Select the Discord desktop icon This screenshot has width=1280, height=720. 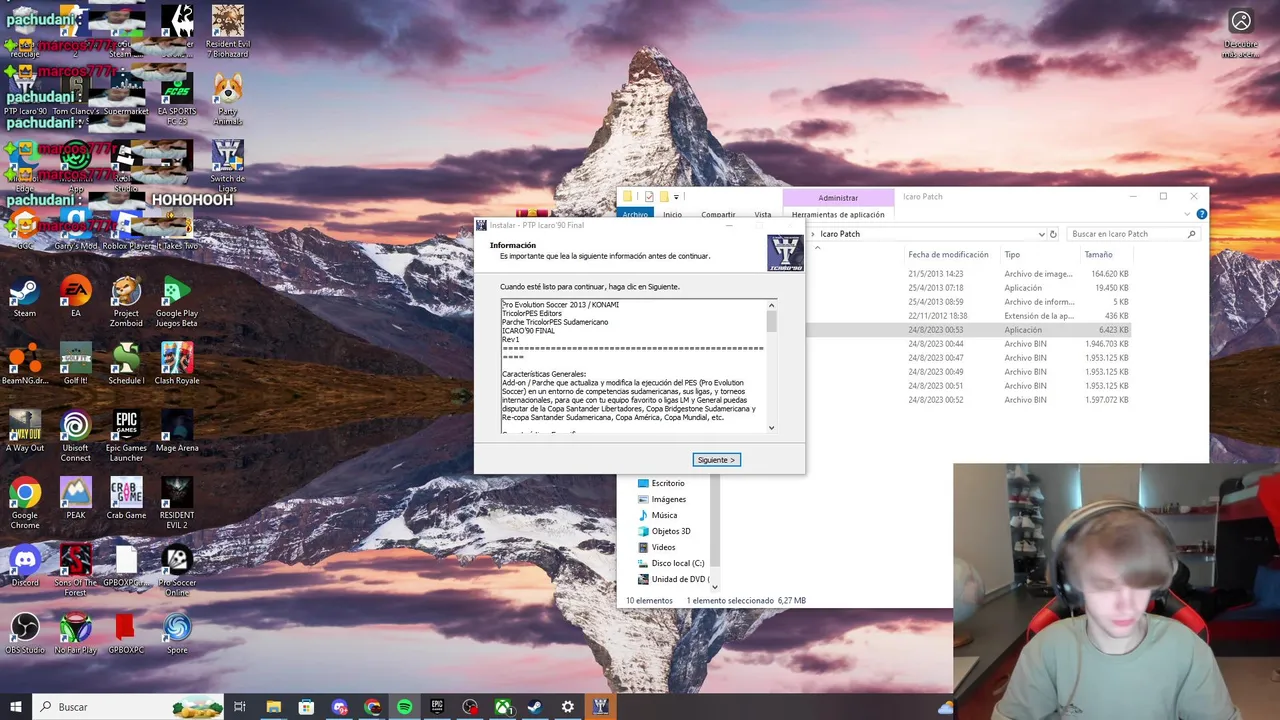[x=25, y=566]
